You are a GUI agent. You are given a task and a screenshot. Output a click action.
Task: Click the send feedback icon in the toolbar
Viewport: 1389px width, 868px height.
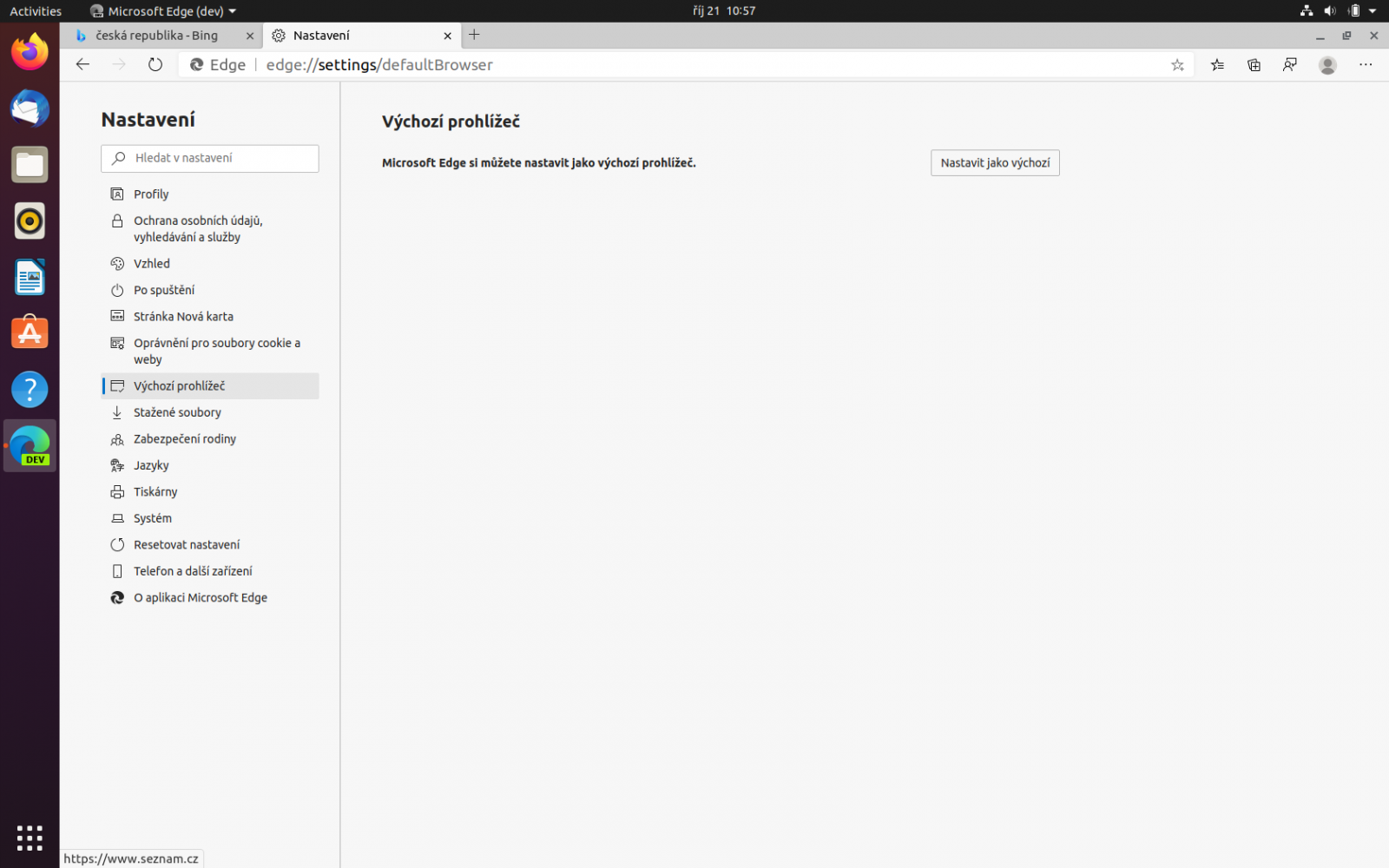(1290, 64)
